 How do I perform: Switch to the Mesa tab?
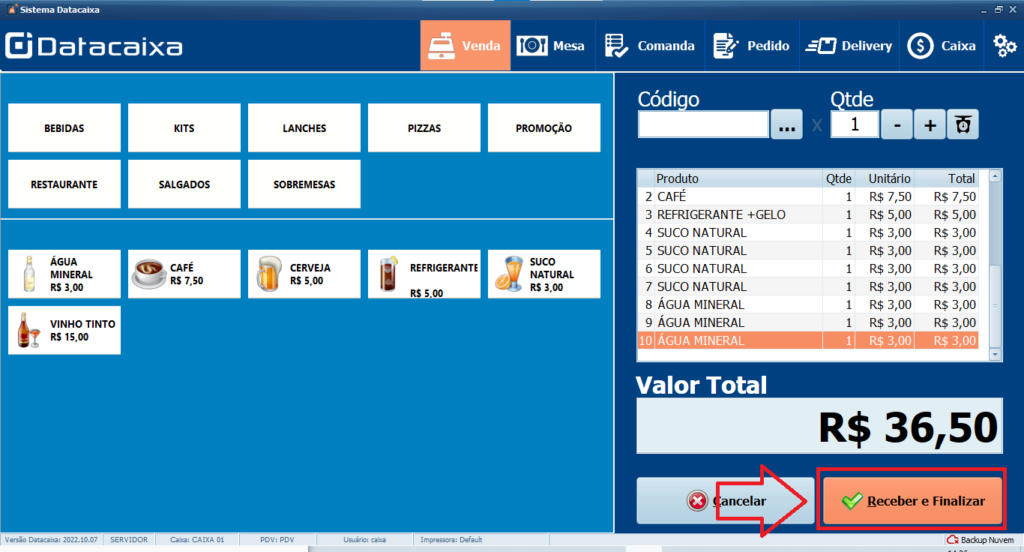point(551,46)
